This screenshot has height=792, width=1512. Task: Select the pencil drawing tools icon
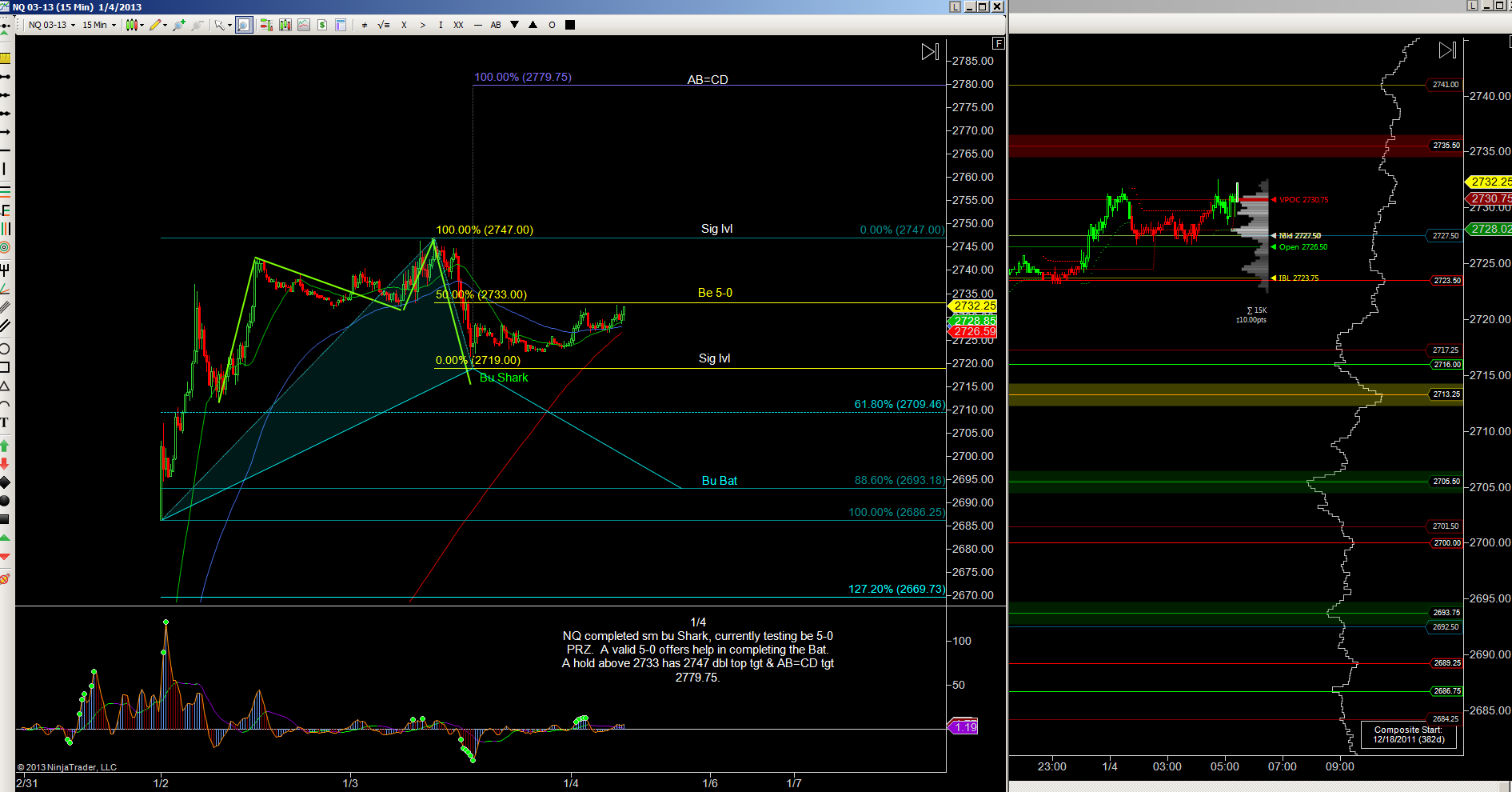point(158,25)
